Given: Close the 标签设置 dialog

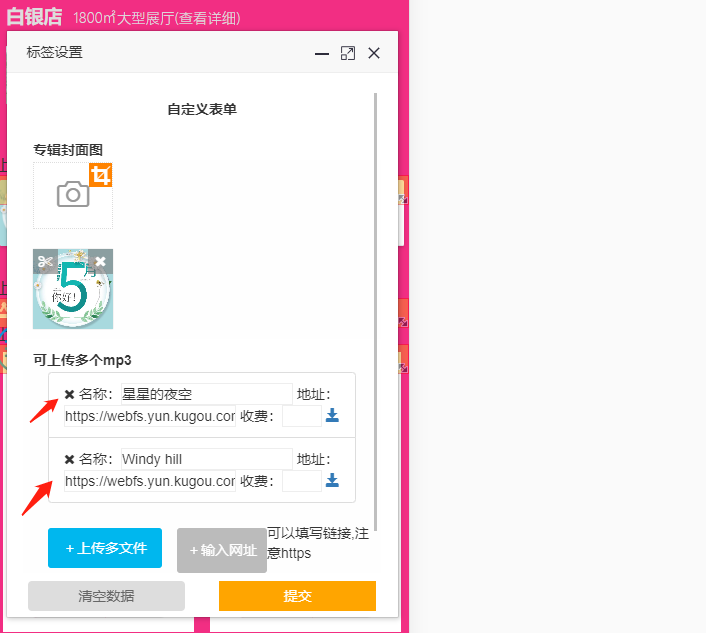Looking at the screenshot, I should coord(374,53).
